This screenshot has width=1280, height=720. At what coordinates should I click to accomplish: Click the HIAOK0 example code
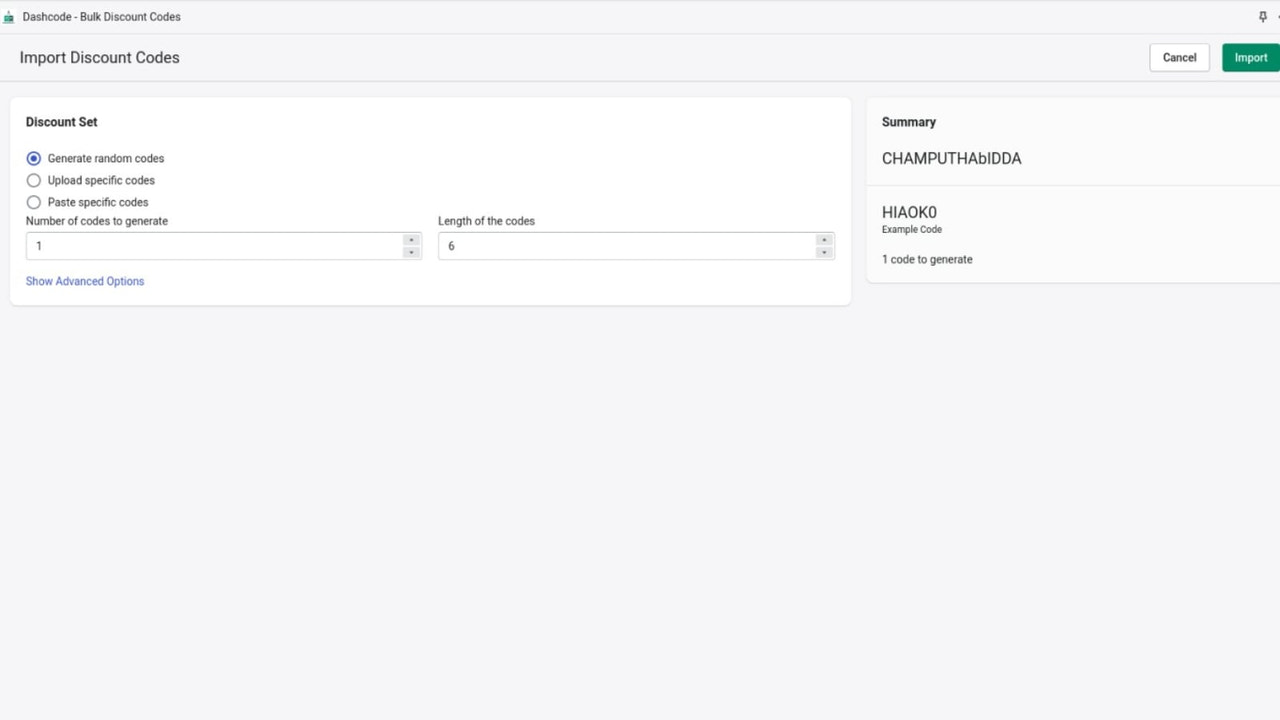[909, 212]
